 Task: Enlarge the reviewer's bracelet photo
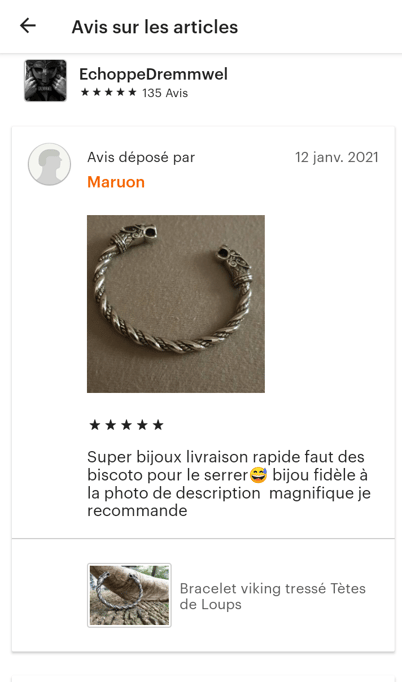click(x=176, y=304)
